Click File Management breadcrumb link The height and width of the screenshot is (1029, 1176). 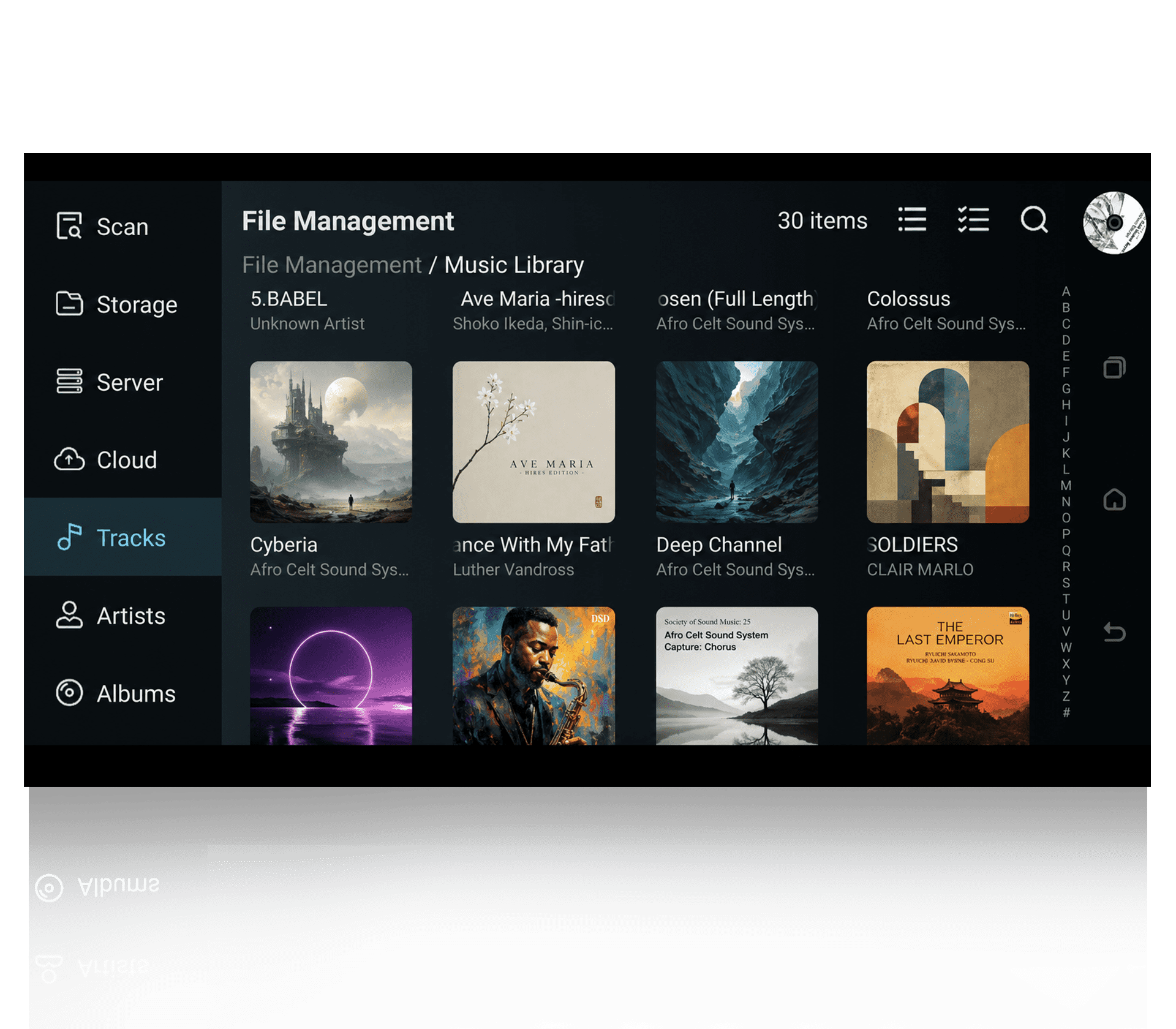tap(331, 265)
